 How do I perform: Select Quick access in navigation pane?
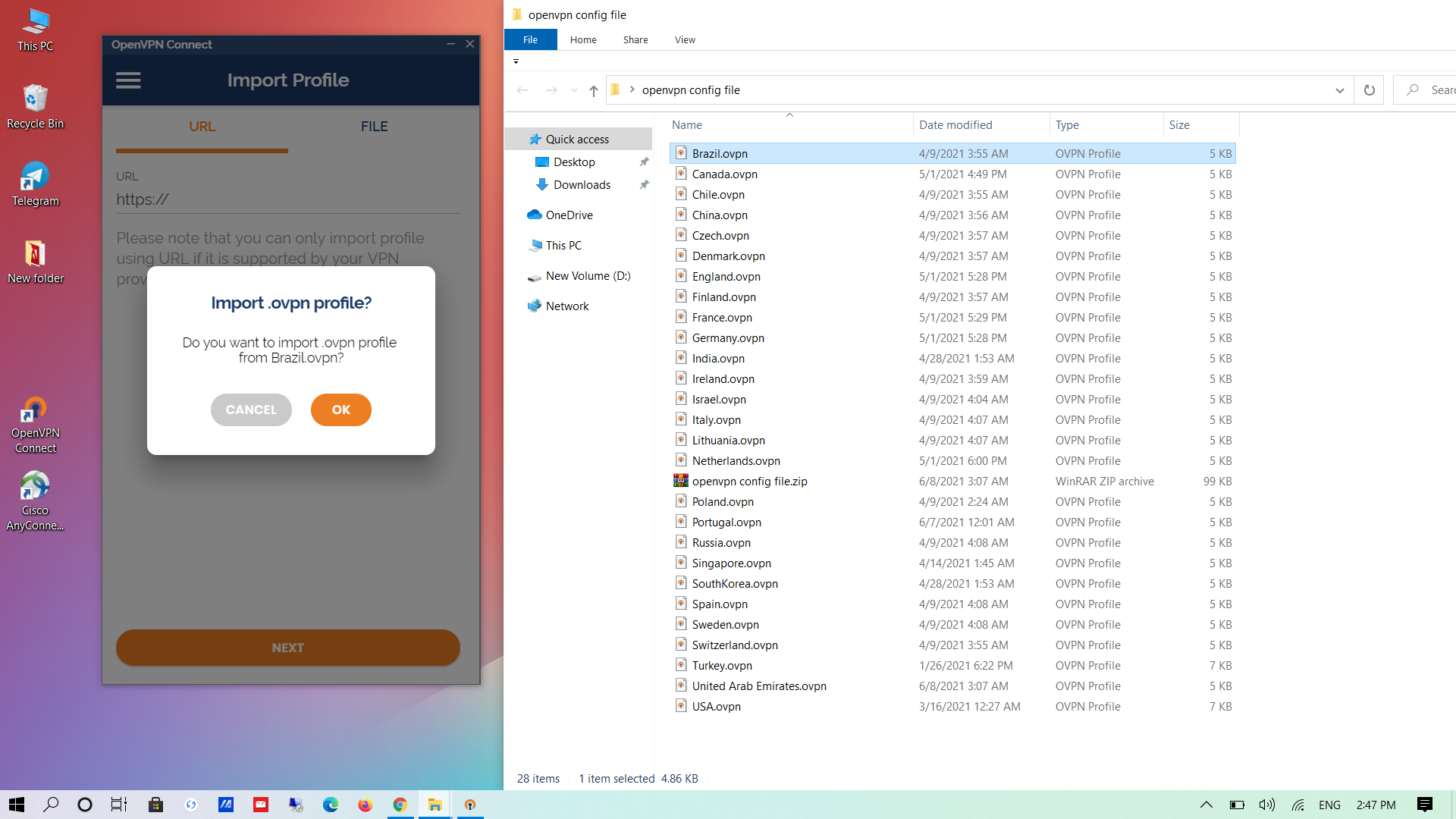577,139
